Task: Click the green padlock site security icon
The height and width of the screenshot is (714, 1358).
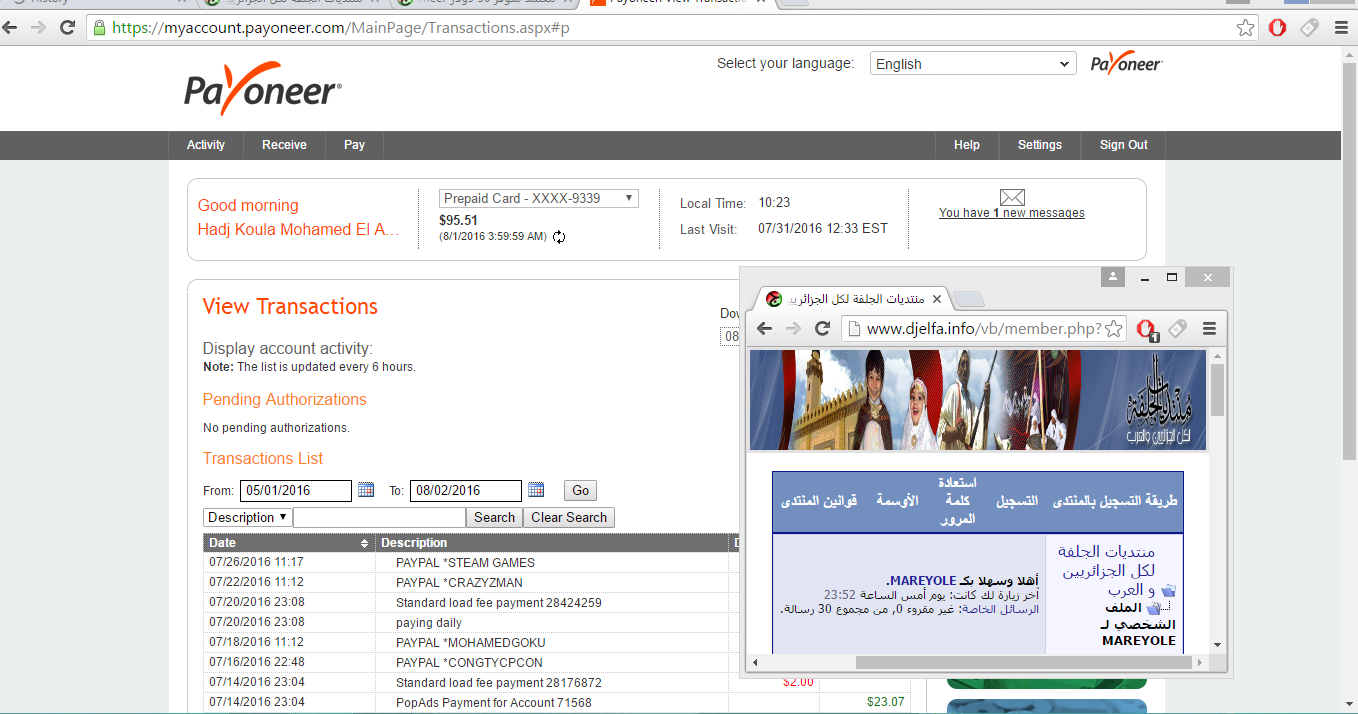Action: pos(99,28)
